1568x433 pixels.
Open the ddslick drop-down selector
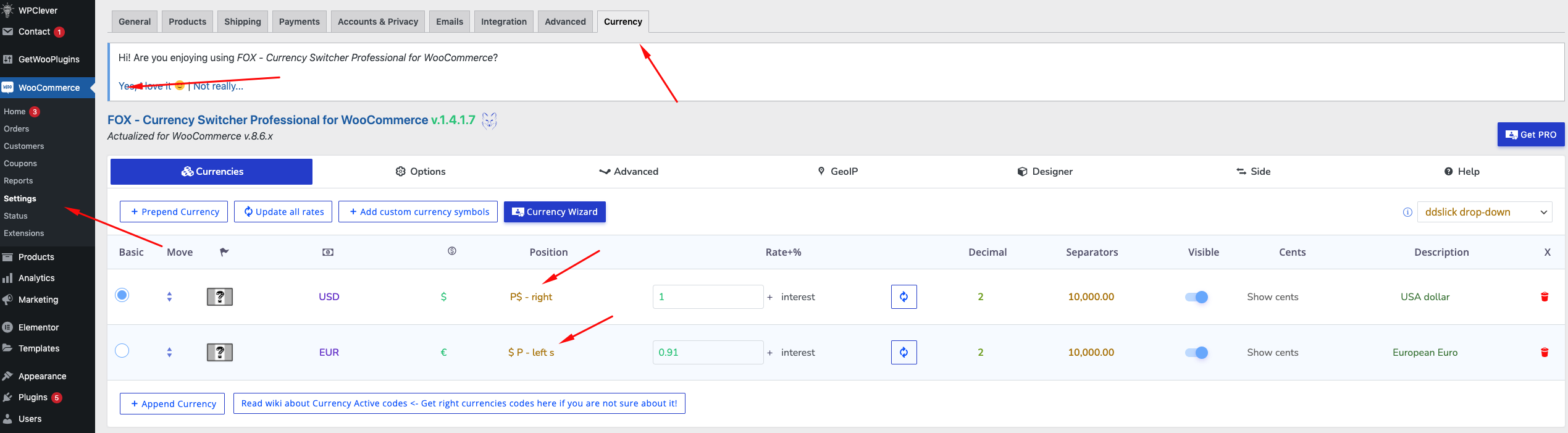(1485, 212)
